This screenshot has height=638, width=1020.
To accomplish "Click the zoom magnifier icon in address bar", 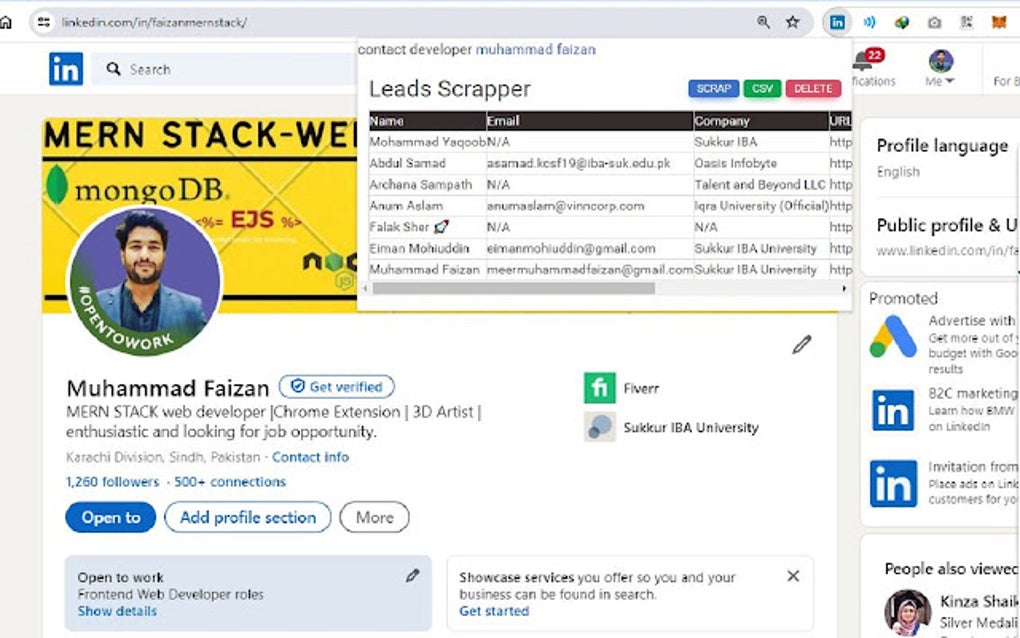I will pos(763,21).
